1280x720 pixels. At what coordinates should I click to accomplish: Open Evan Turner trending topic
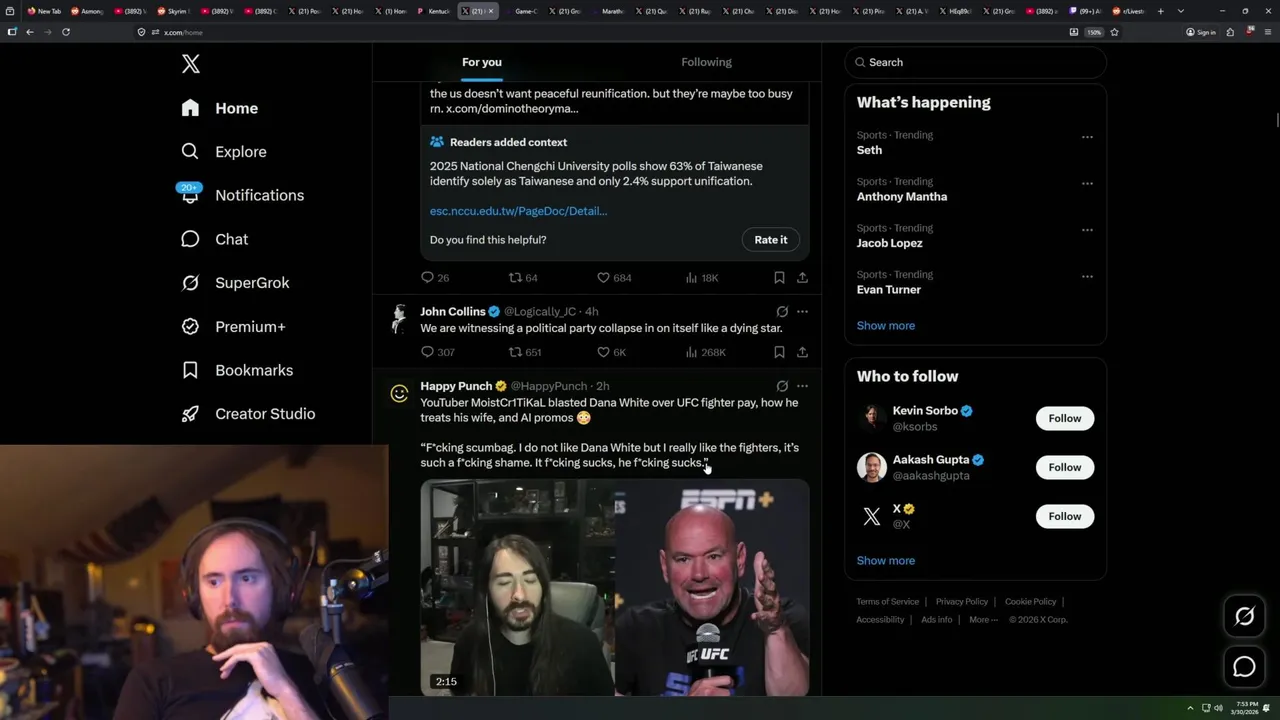pyautogui.click(x=889, y=290)
